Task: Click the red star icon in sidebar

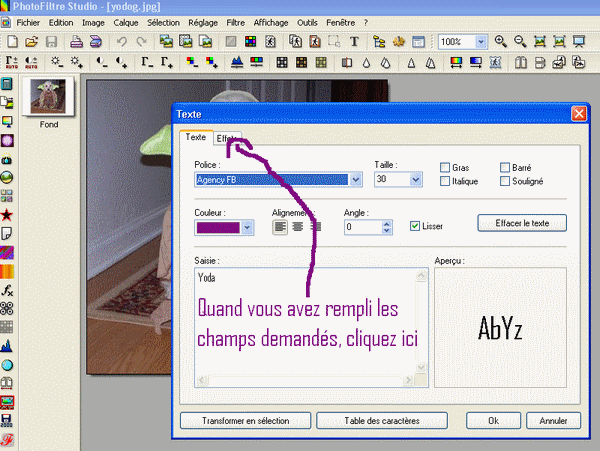Action: point(7,215)
